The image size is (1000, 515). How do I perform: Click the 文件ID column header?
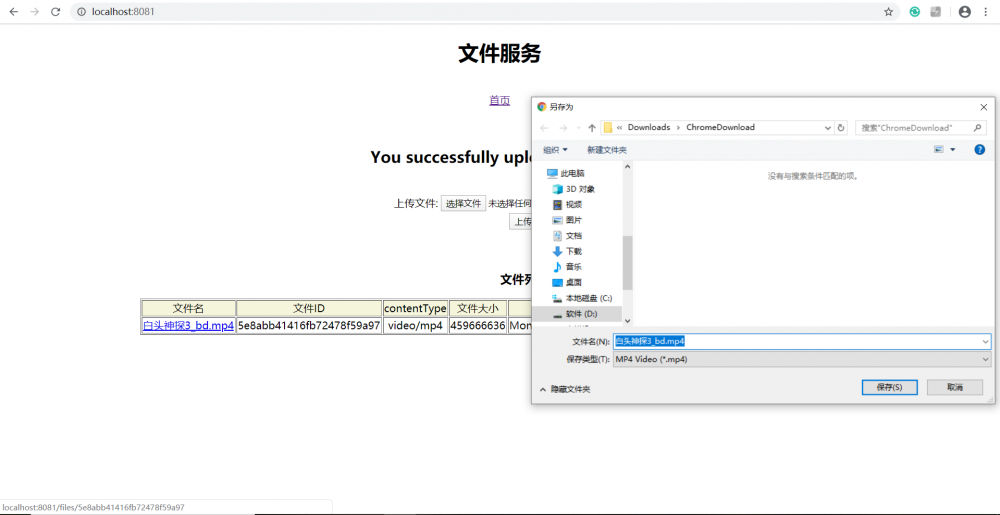pos(309,308)
